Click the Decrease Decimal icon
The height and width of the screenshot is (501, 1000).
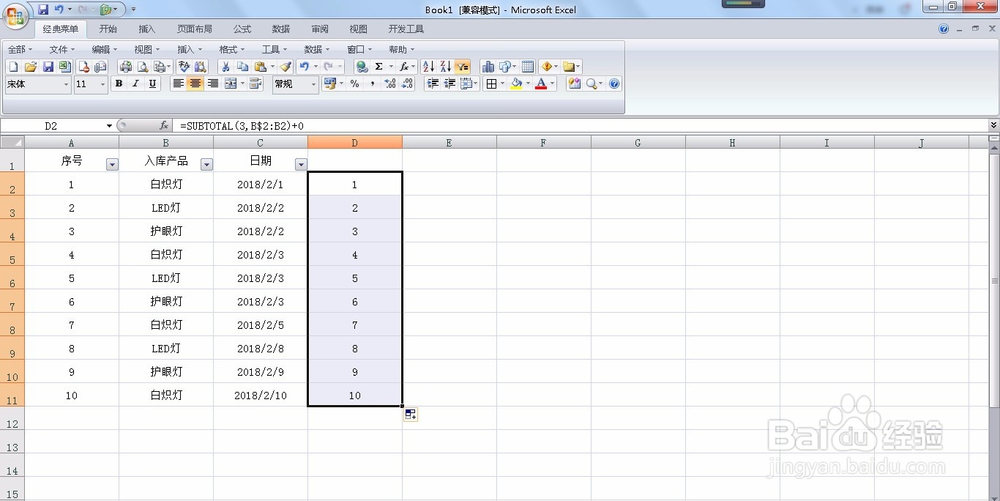[408, 84]
